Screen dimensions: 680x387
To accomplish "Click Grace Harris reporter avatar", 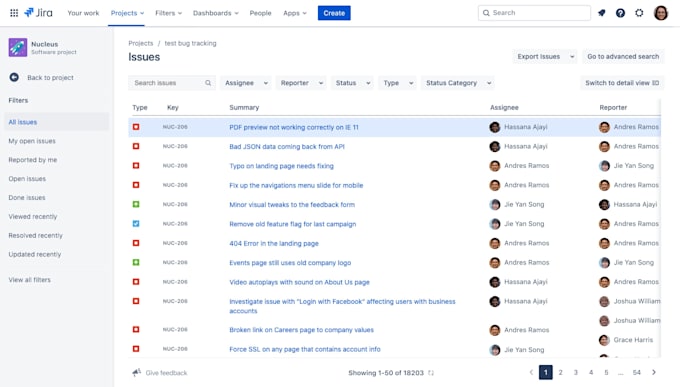I will [604, 340].
